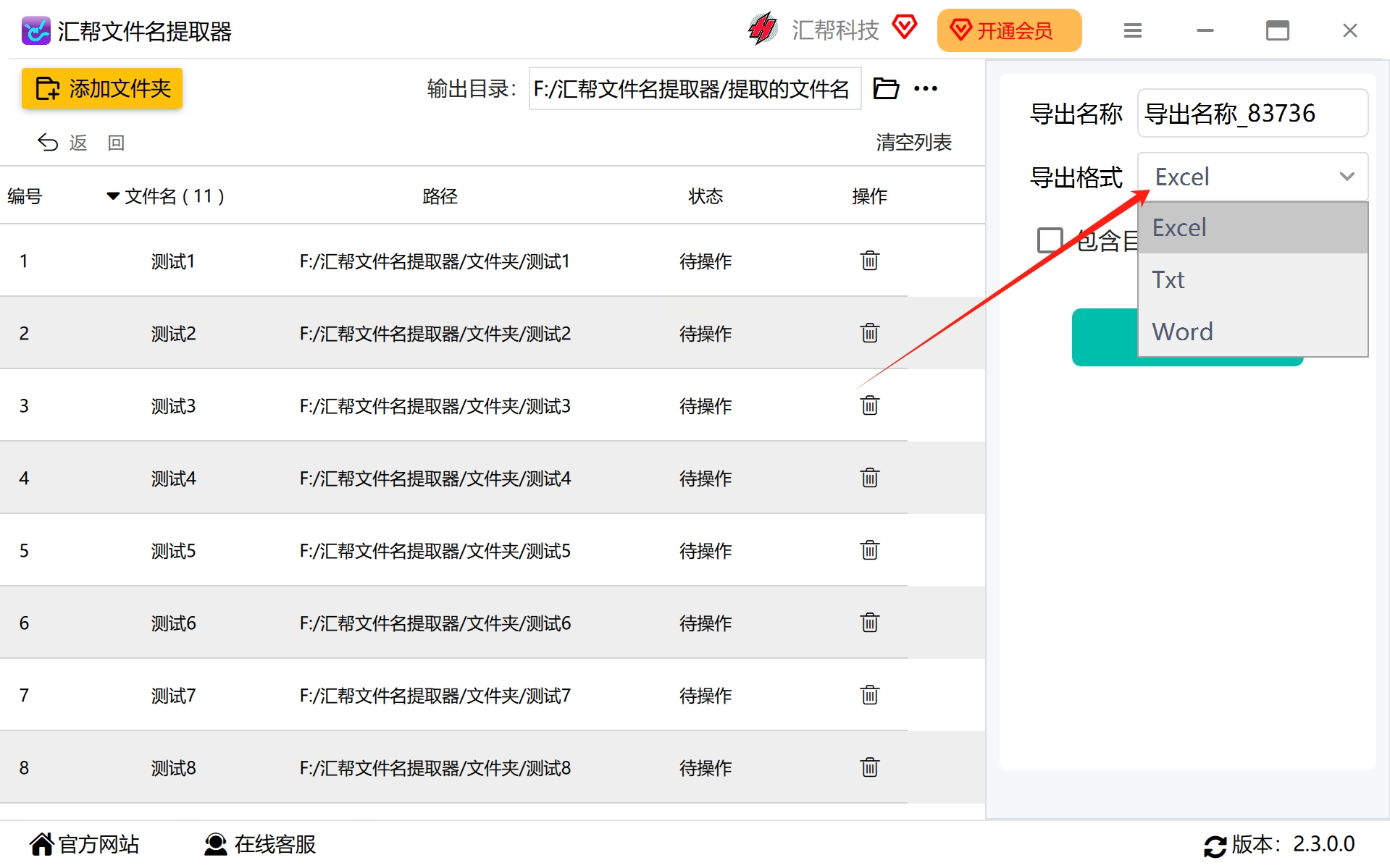
Task: Choose Word in the format dropdown
Action: point(1252,332)
